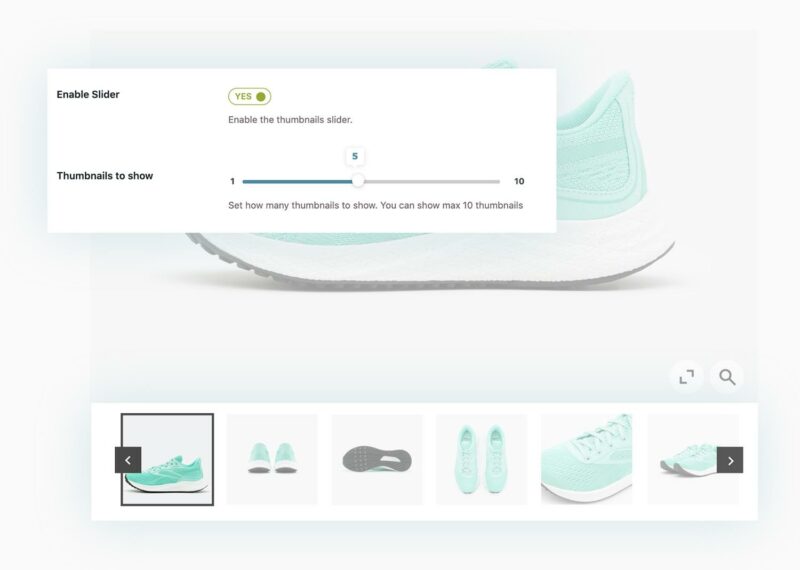
Task: Select the close-up laces shoe thumbnail
Action: click(586, 459)
